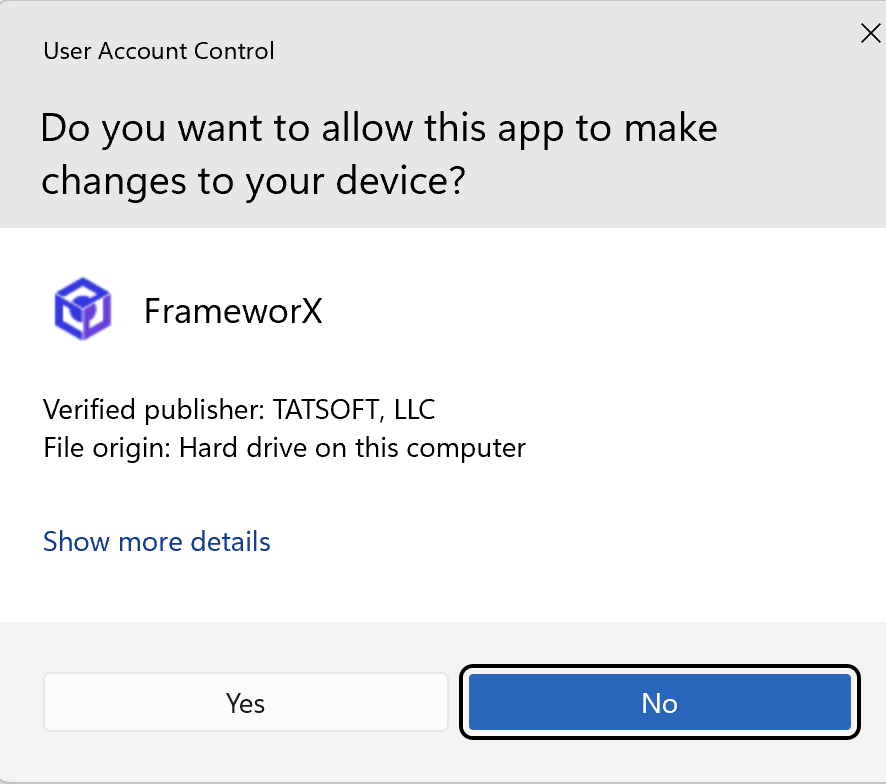Click Yes to allow FrameworX changes
This screenshot has width=886, height=784.
[x=246, y=702]
